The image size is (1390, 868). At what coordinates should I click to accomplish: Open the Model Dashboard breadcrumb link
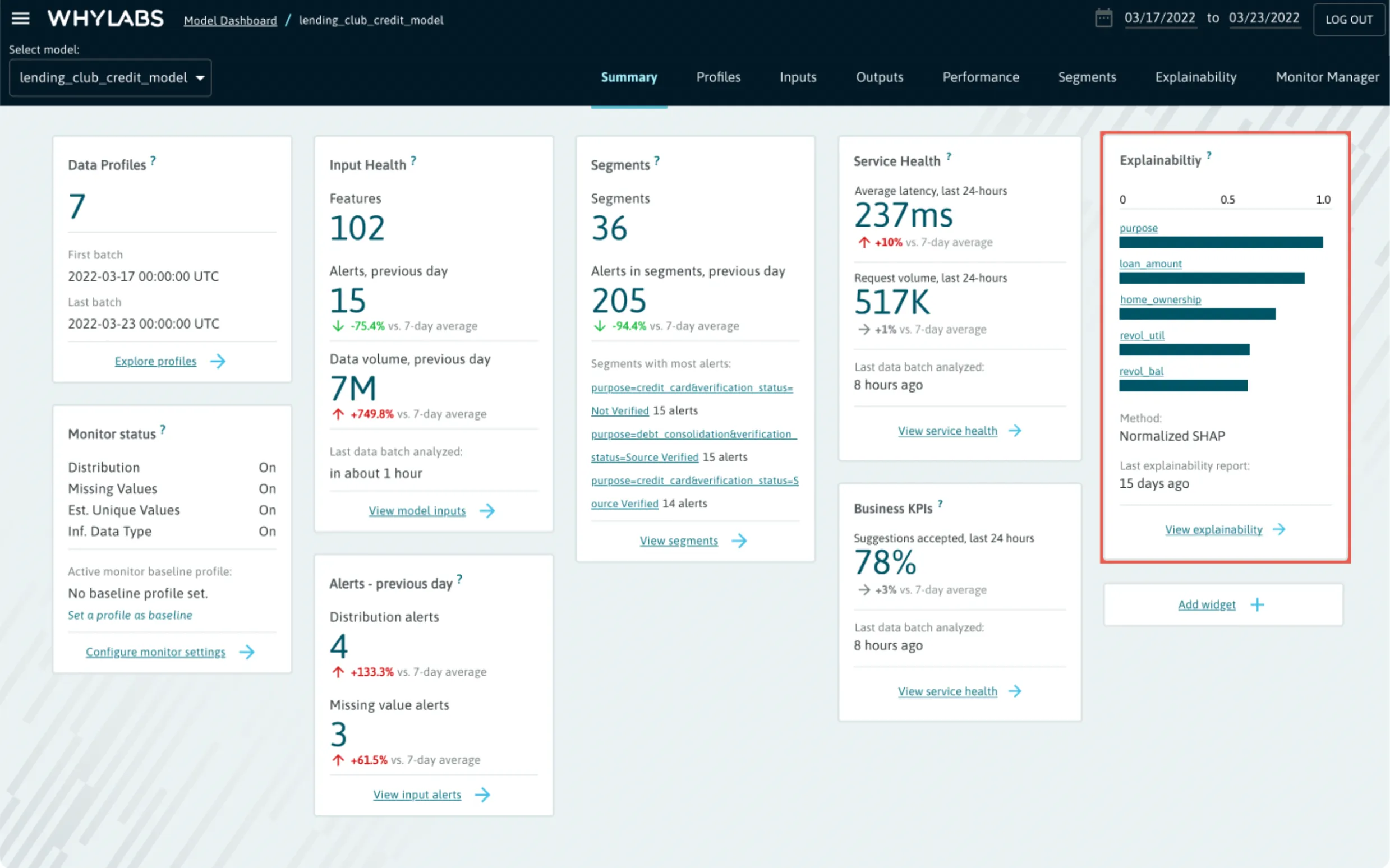tap(229, 20)
